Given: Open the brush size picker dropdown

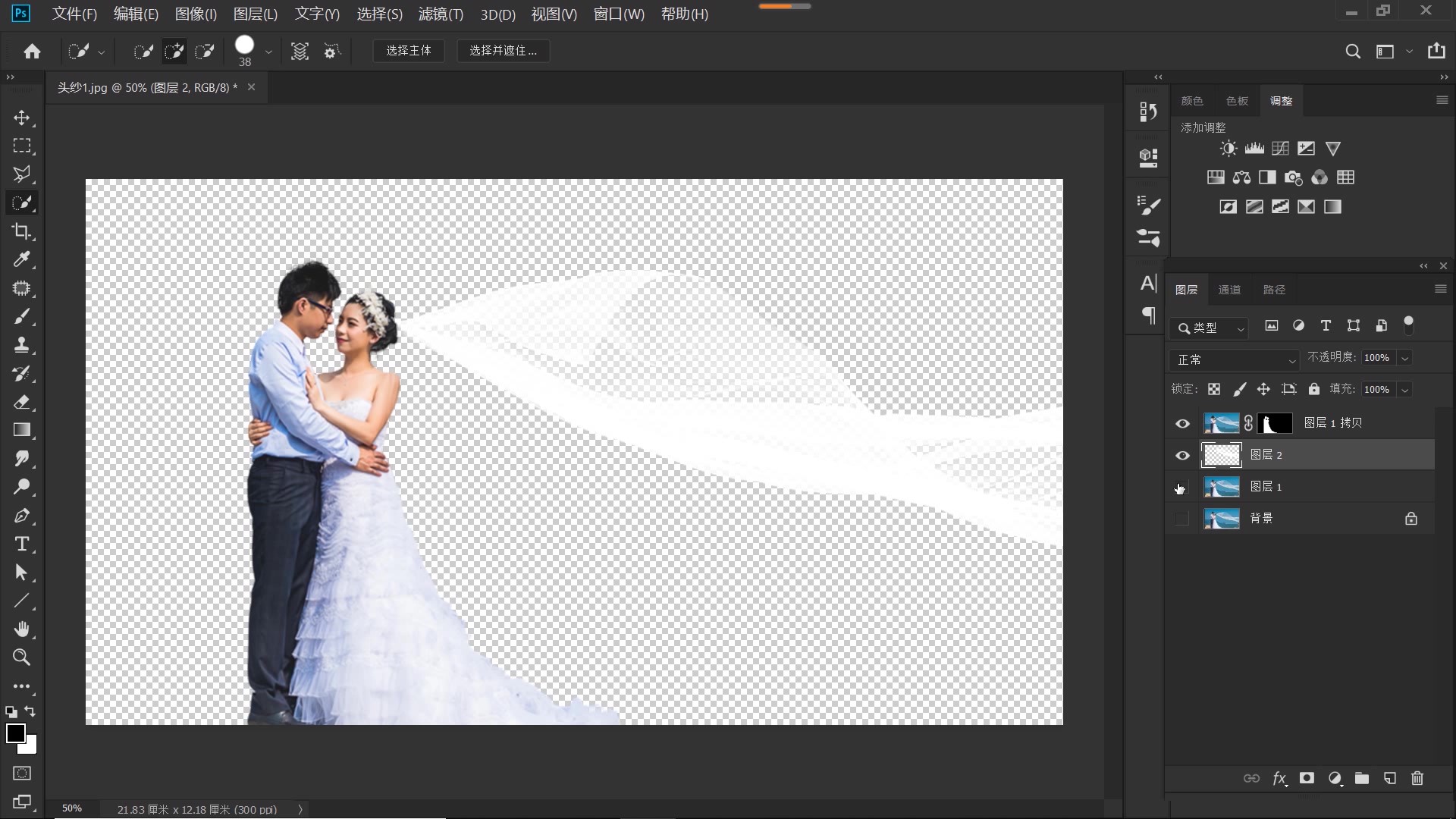Looking at the screenshot, I should [268, 52].
